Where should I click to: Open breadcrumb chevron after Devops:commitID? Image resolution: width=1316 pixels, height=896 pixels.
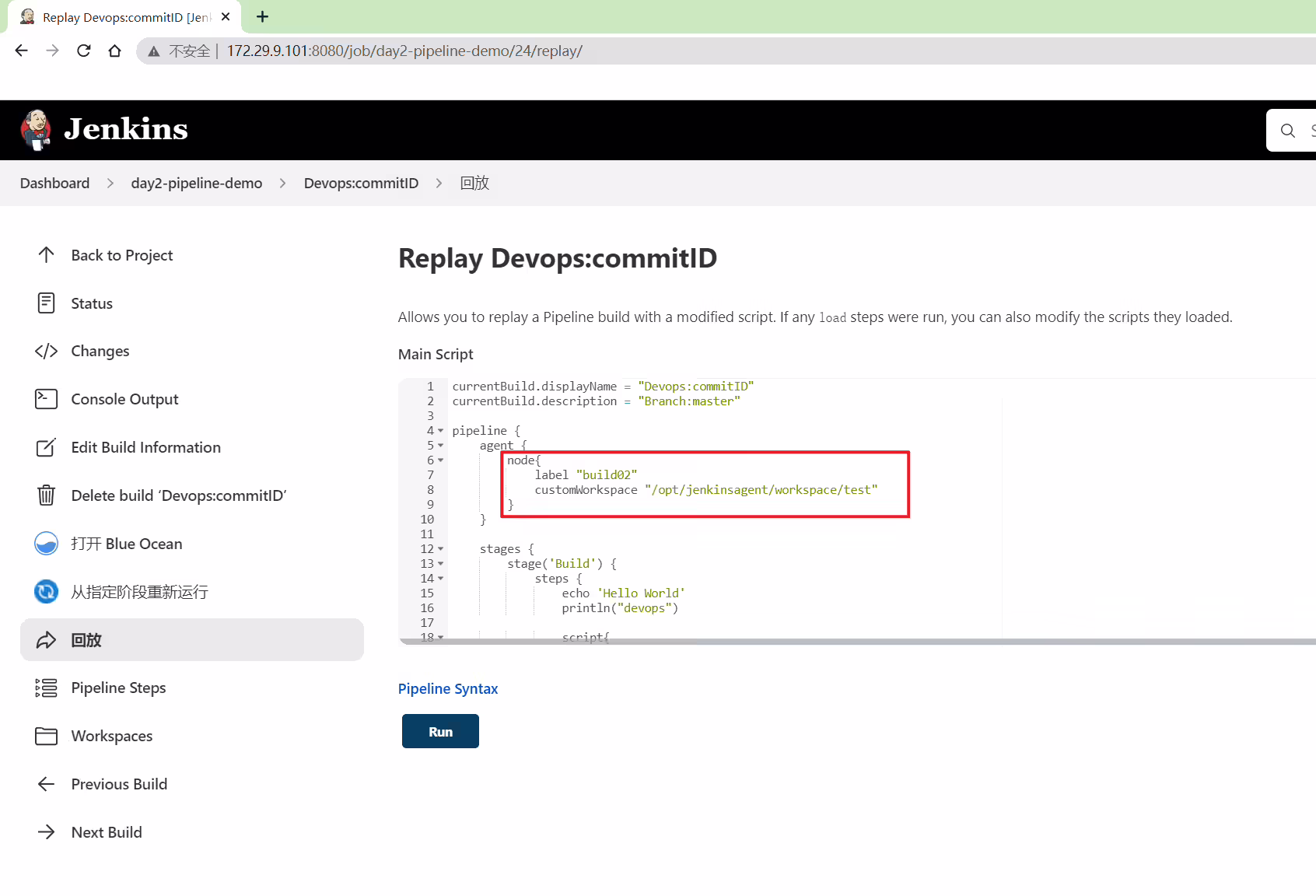[439, 184]
